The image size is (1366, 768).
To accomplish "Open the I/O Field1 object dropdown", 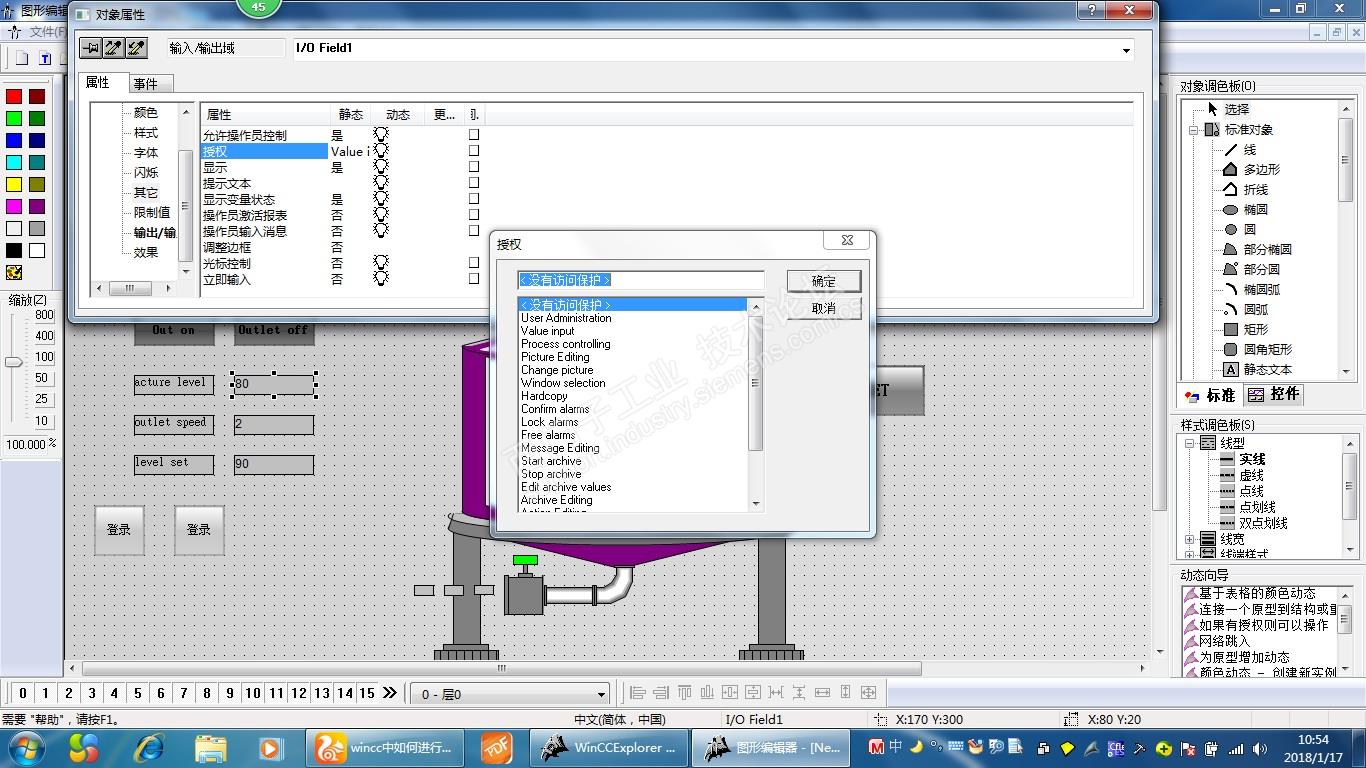I will (1126, 50).
